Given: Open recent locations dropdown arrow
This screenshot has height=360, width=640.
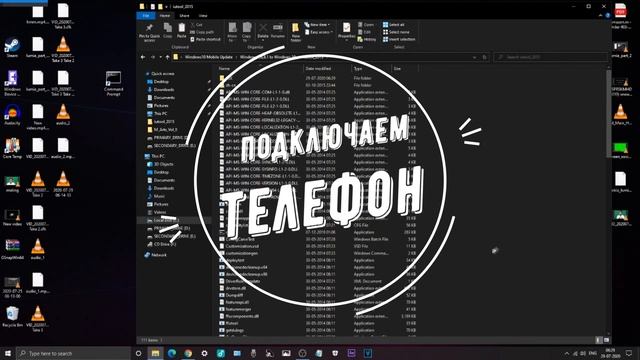Looking at the screenshot, I should click(x=160, y=57).
